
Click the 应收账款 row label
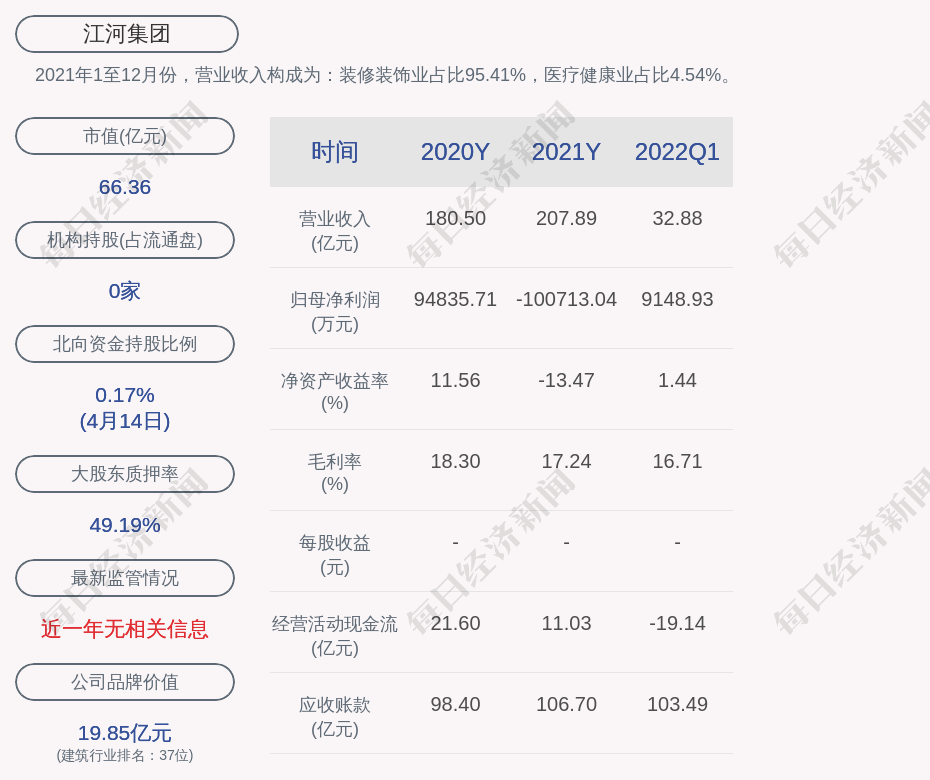pos(335,717)
